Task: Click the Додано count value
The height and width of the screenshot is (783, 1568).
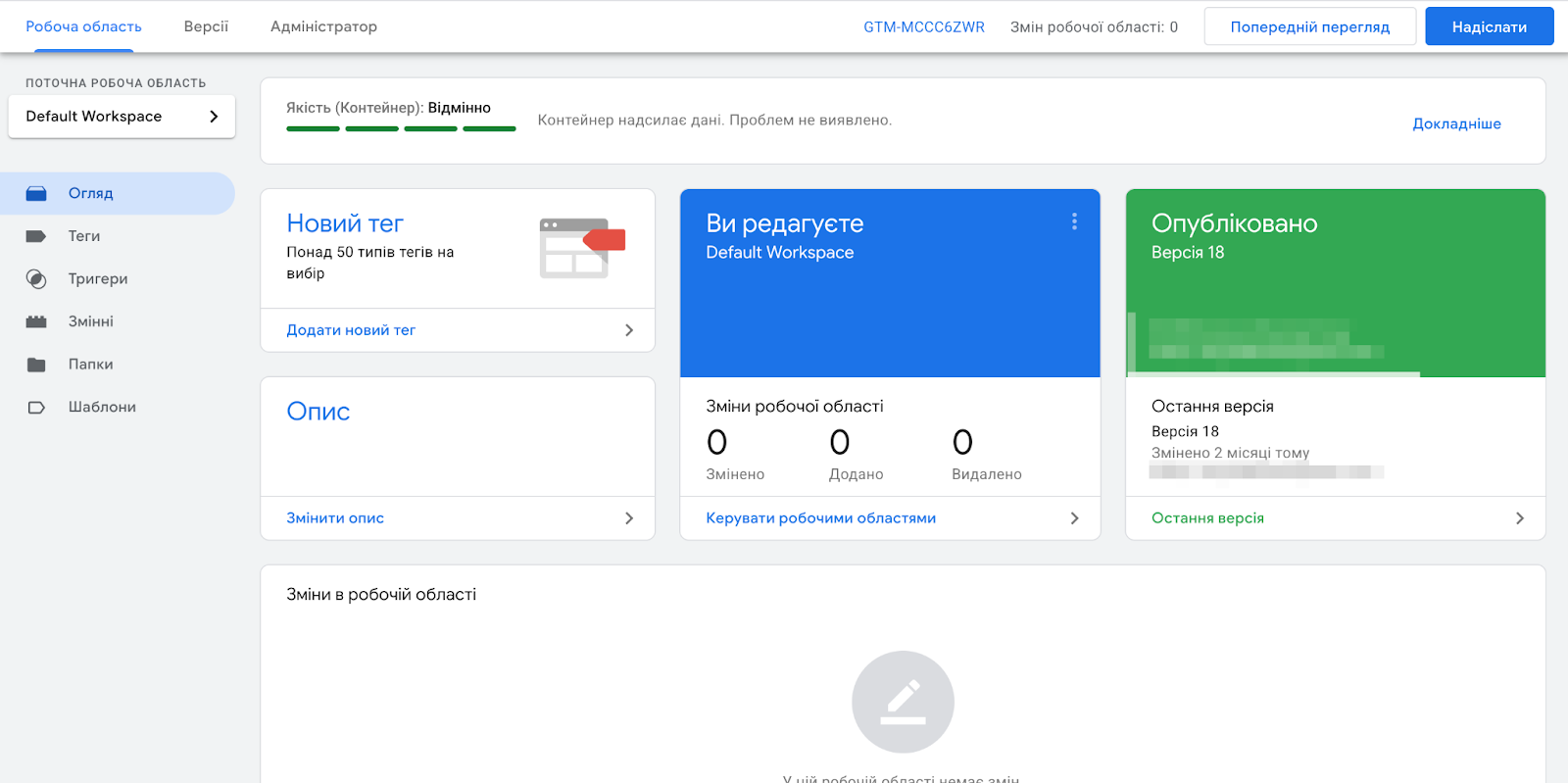Action: (840, 443)
